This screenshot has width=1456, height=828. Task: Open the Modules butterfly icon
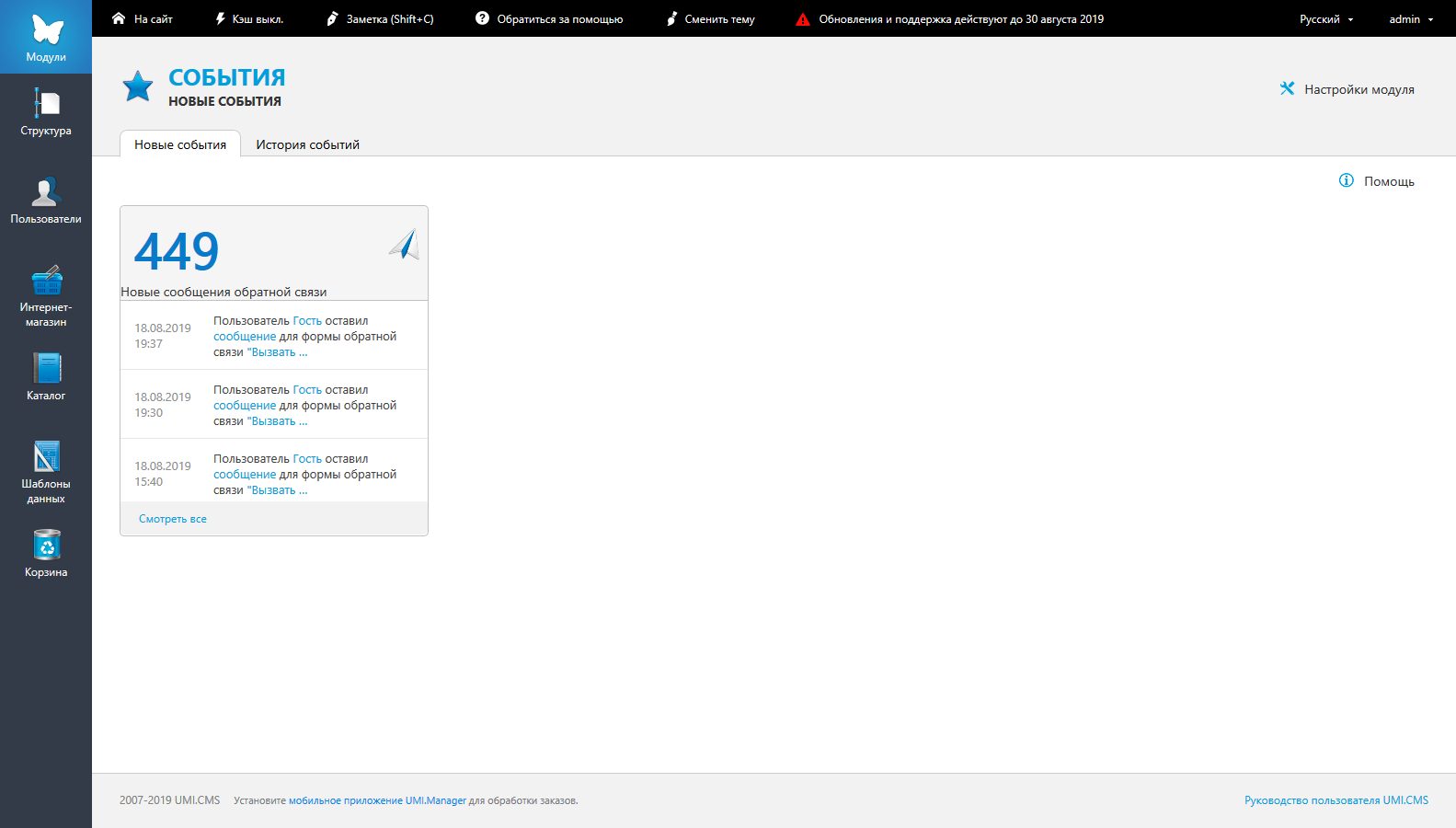point(46,31)
